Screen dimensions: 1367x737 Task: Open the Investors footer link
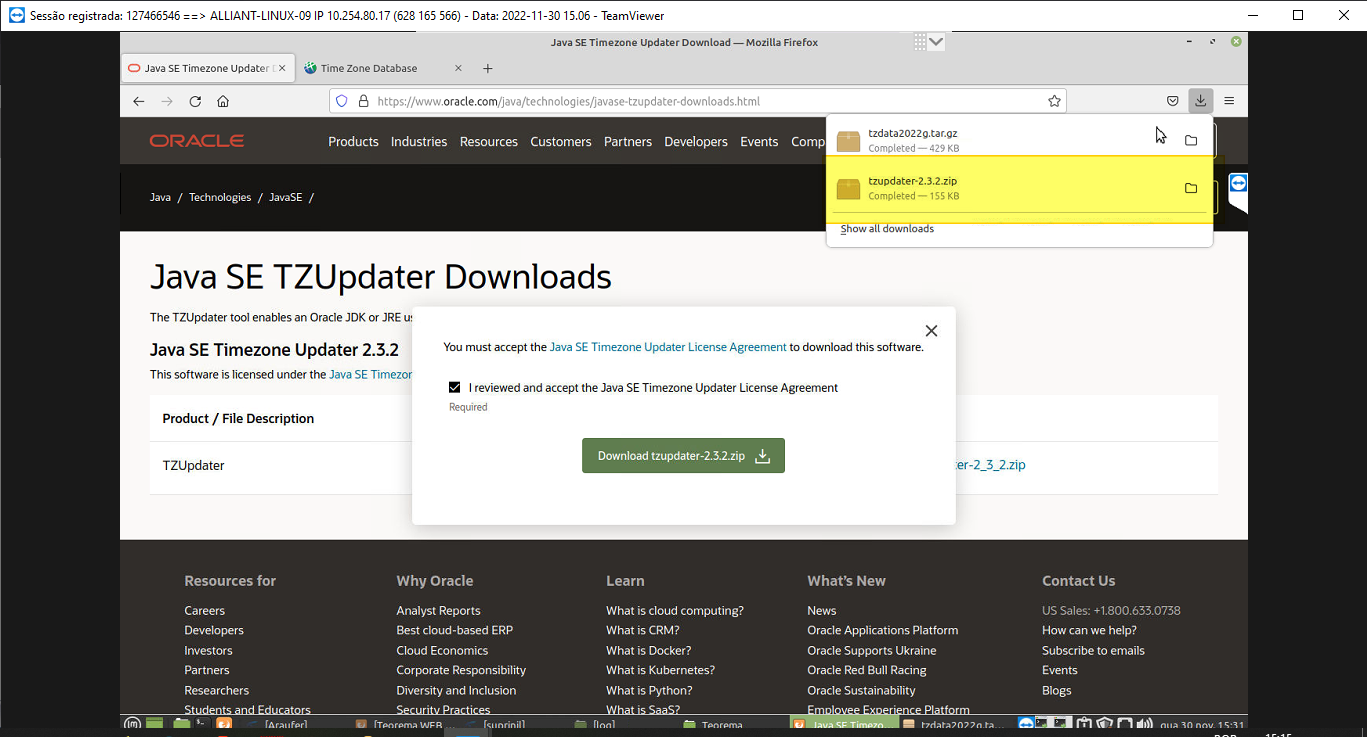208,650
